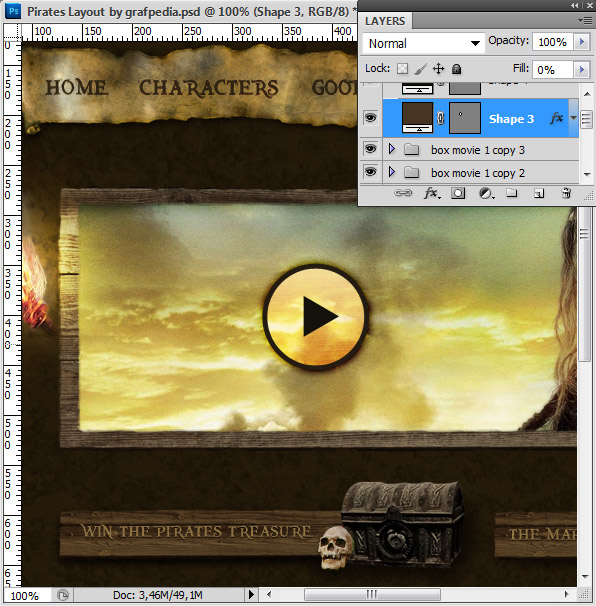The height and width of the screenshot is (606, 596).
Task: Click the status bar preview icon
Action: pos(63,595)
